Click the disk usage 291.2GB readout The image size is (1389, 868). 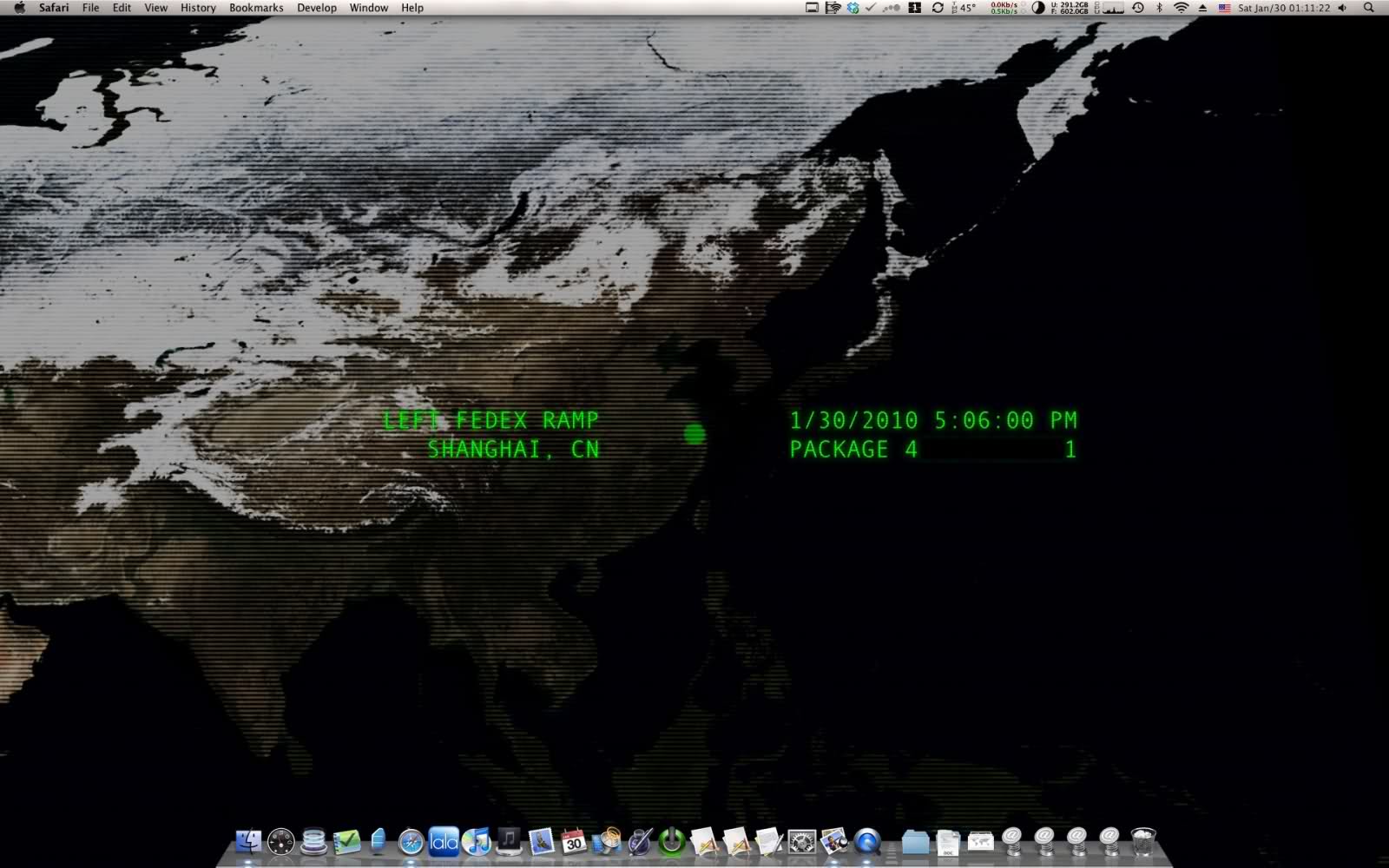(1069, 8)
